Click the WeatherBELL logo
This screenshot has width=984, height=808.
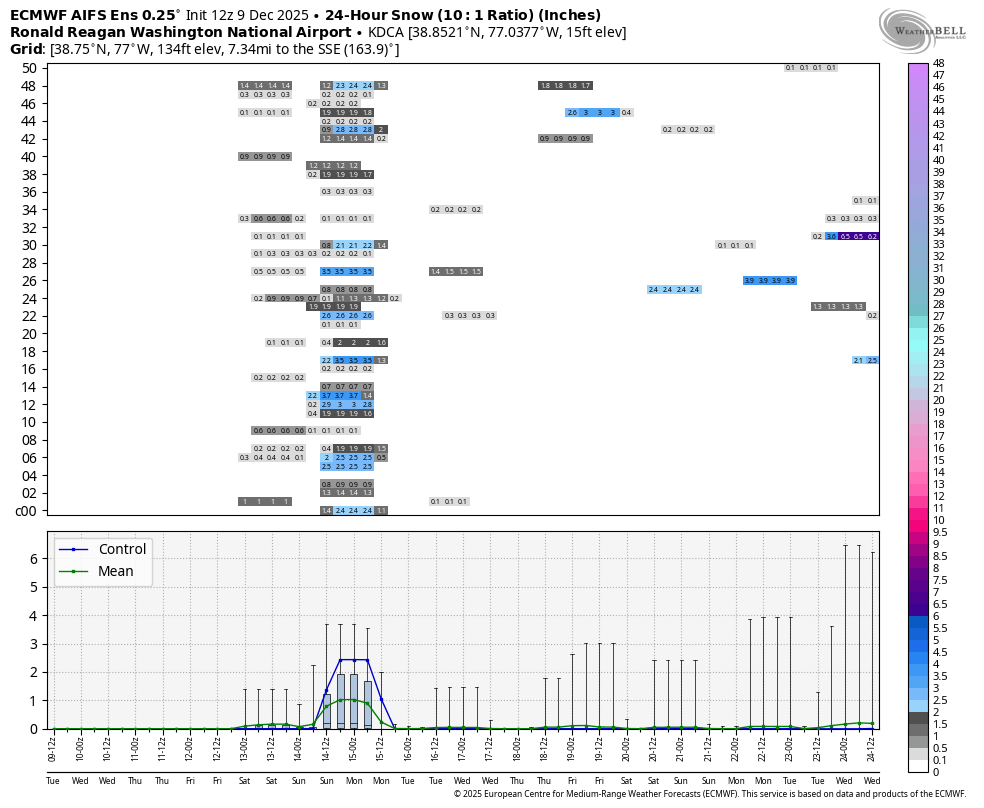[x=923, y=26]
